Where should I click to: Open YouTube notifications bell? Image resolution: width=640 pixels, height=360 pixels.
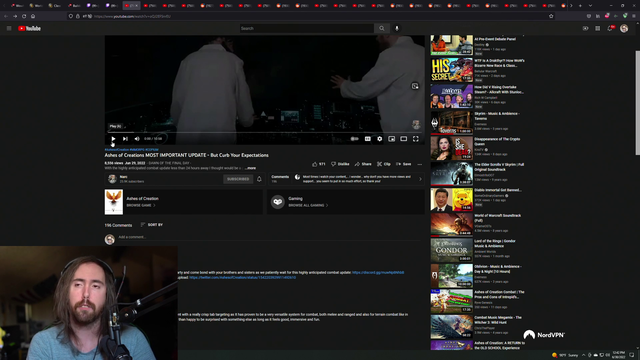[610, 28]
